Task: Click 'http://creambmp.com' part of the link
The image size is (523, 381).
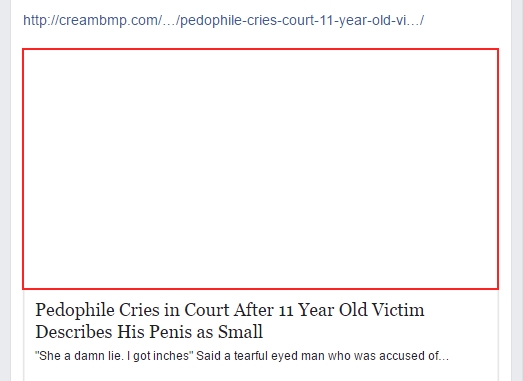Action: pos(92,21)
